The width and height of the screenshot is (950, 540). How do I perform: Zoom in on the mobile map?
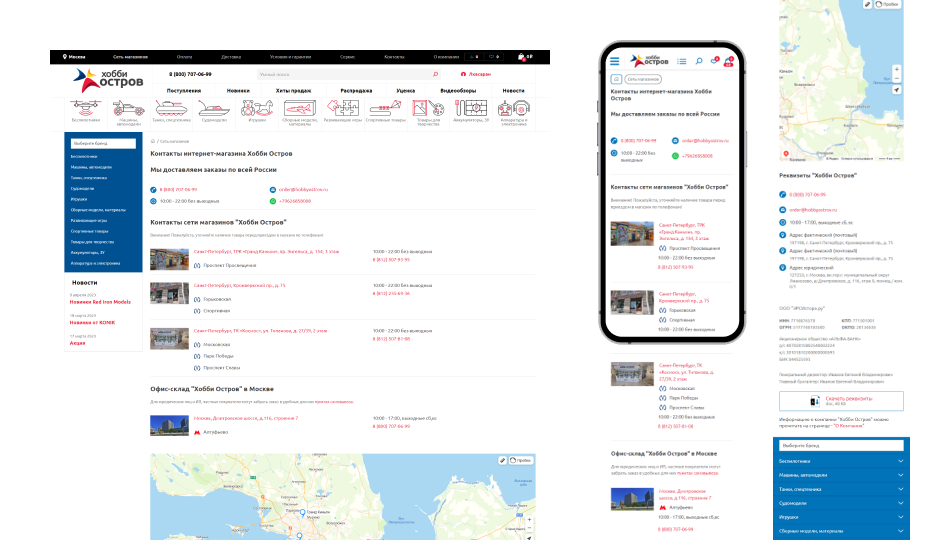[897, 69]
